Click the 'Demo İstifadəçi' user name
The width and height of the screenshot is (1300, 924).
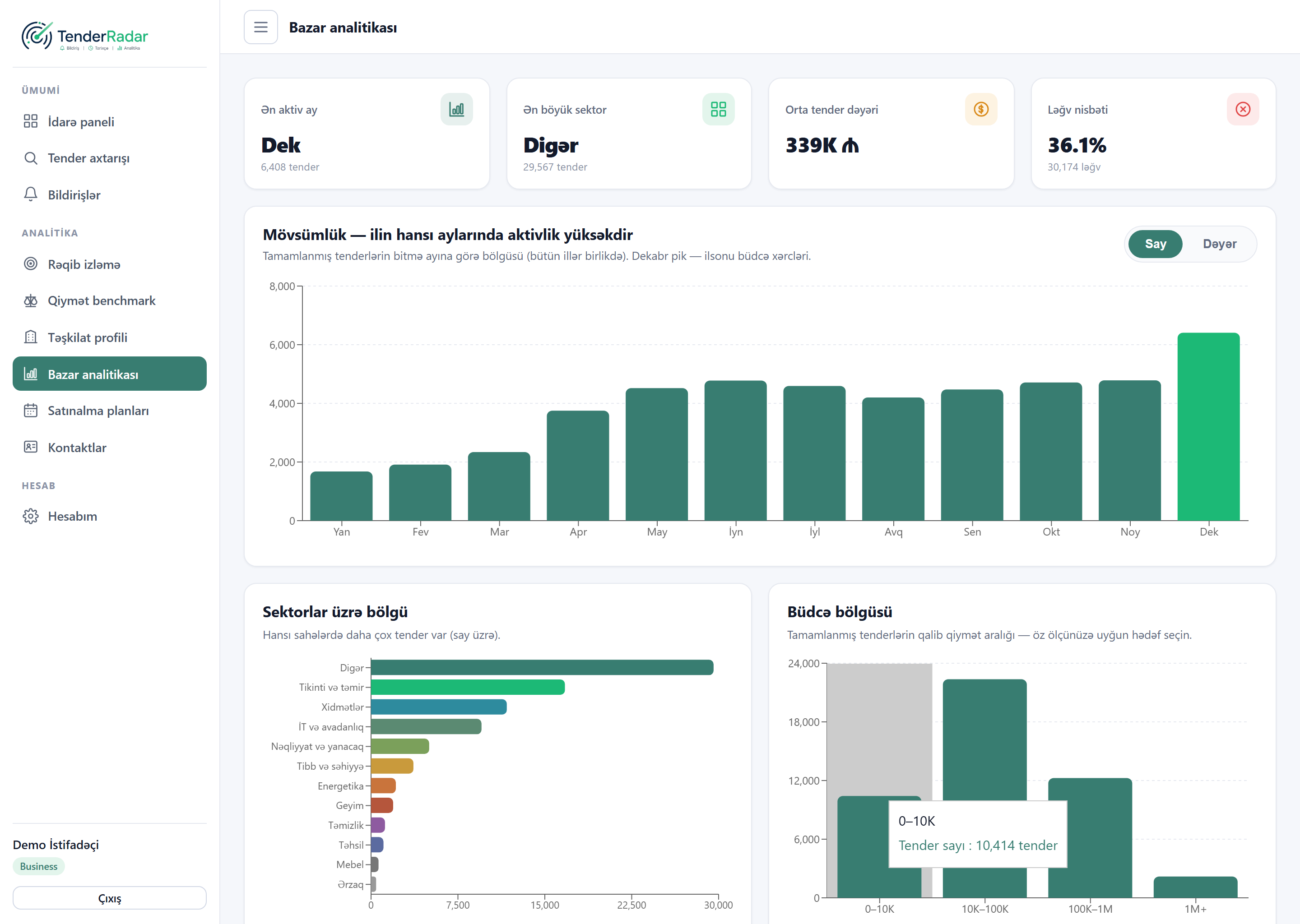56,845
